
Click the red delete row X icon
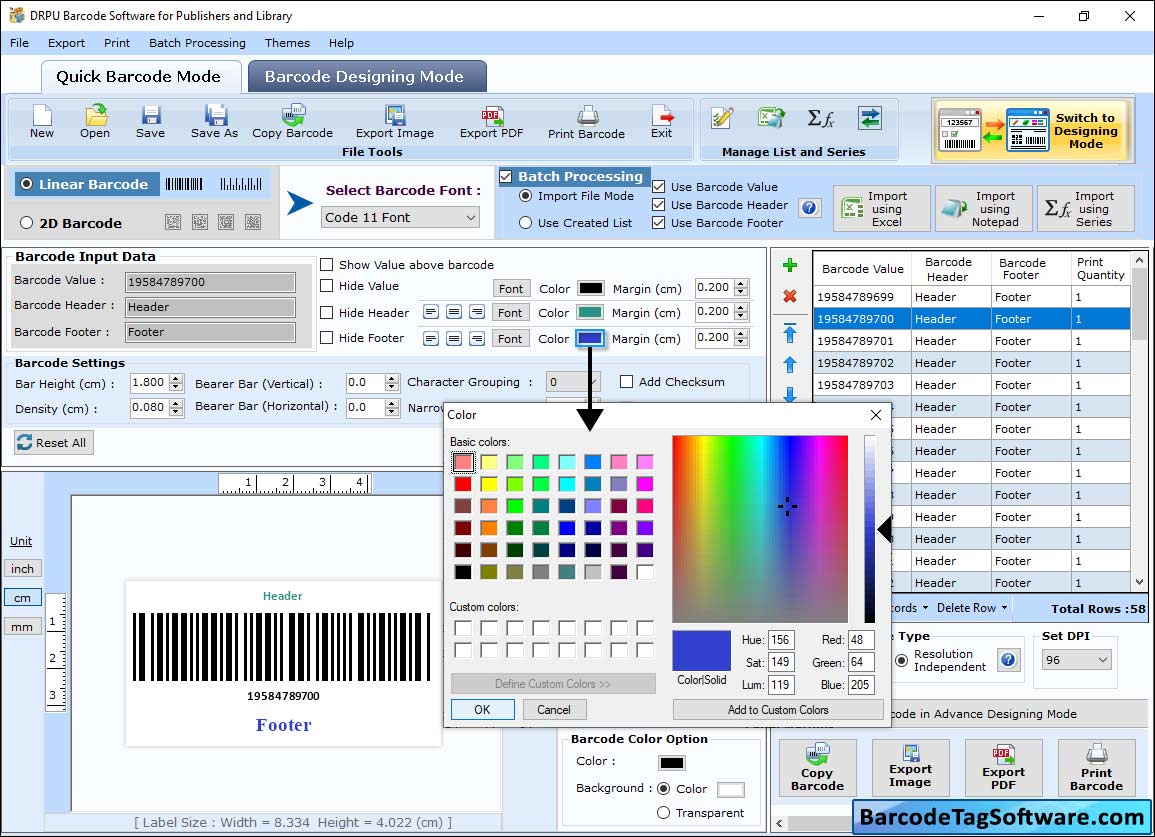click(789, 296)
